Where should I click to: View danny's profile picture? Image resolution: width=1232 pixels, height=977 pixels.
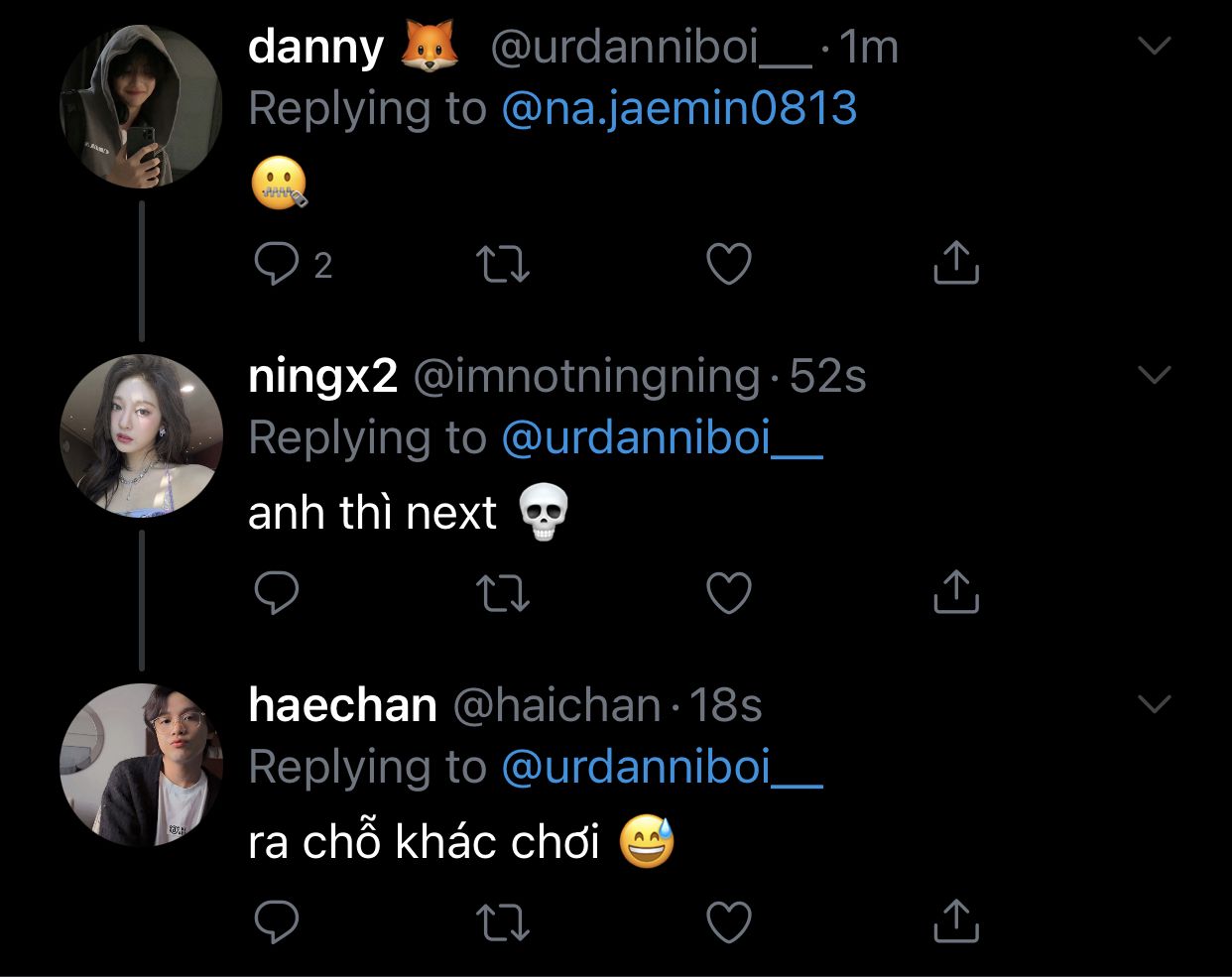click(141, 106)
